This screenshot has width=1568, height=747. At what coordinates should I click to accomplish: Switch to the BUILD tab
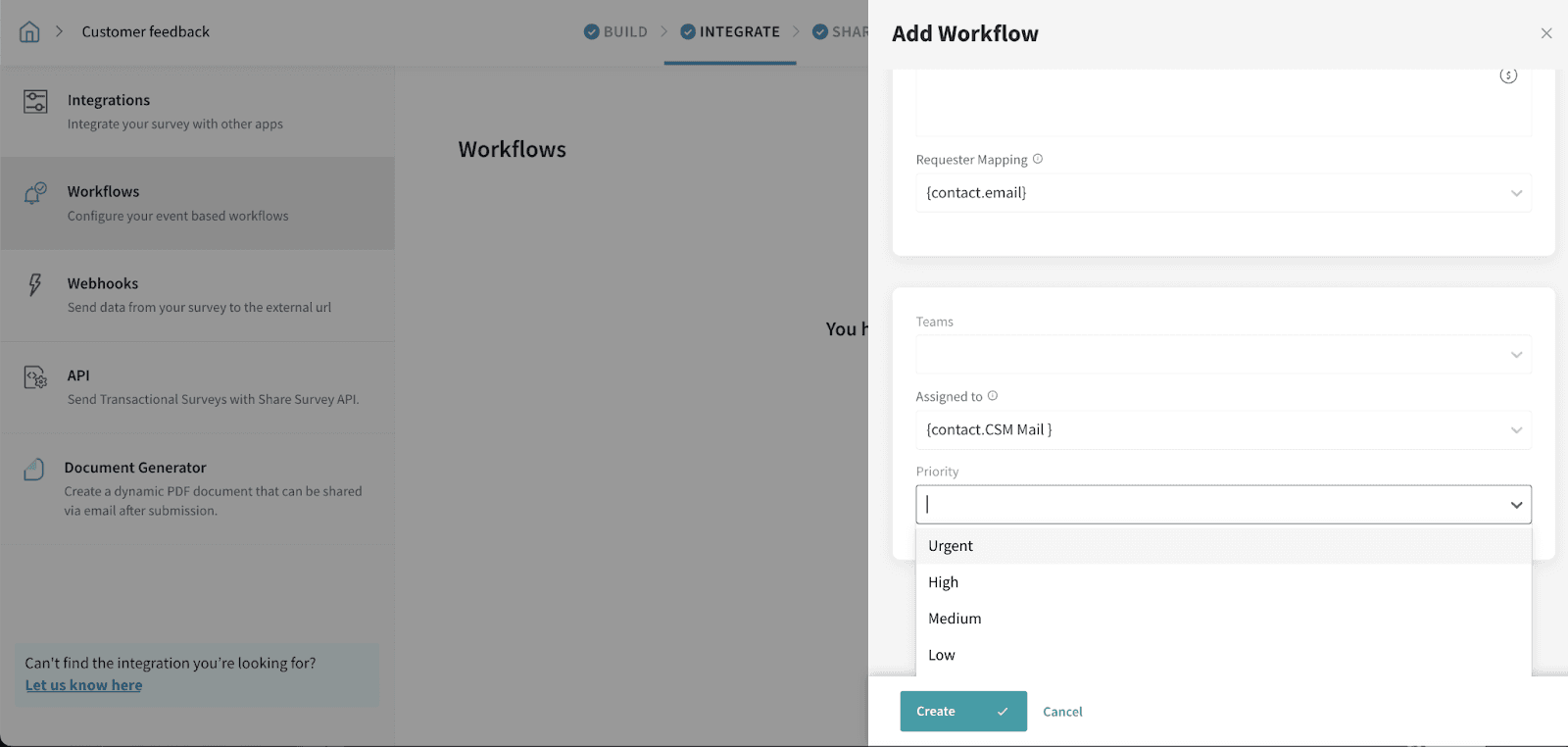[615, 32]
